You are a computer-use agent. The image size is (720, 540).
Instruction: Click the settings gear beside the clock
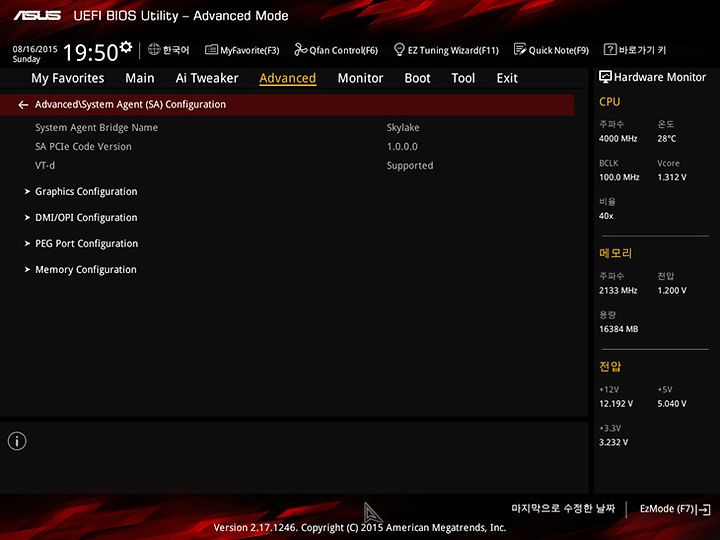126,47
